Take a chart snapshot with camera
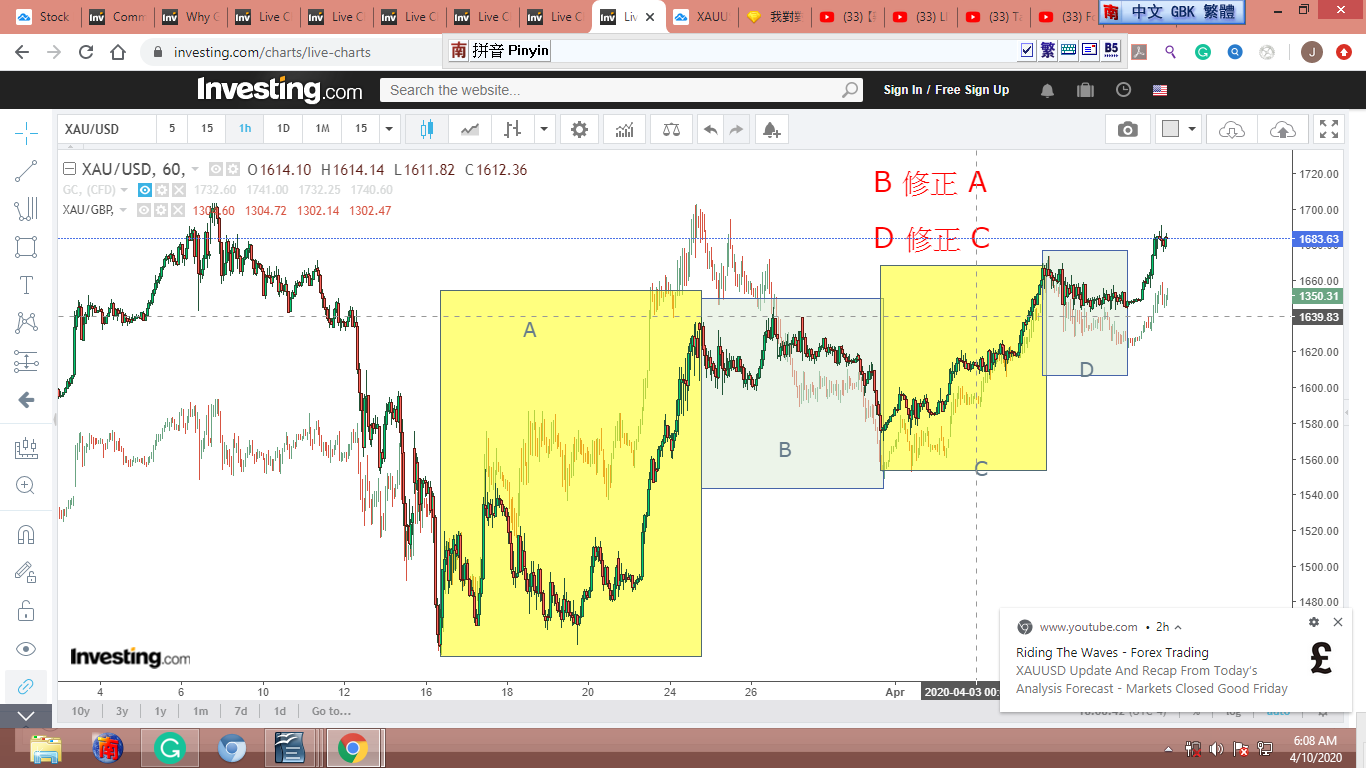 tap(1128, 129)
